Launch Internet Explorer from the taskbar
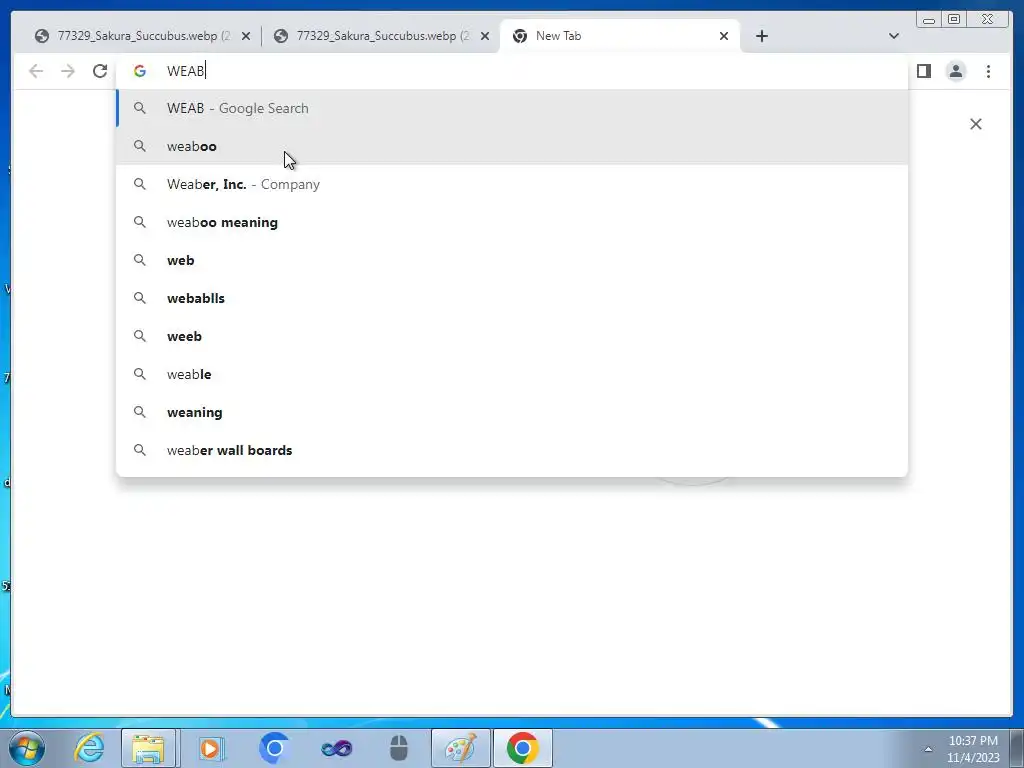The width and height of the screenshot is (1024, 768). [x=89, y=748]
